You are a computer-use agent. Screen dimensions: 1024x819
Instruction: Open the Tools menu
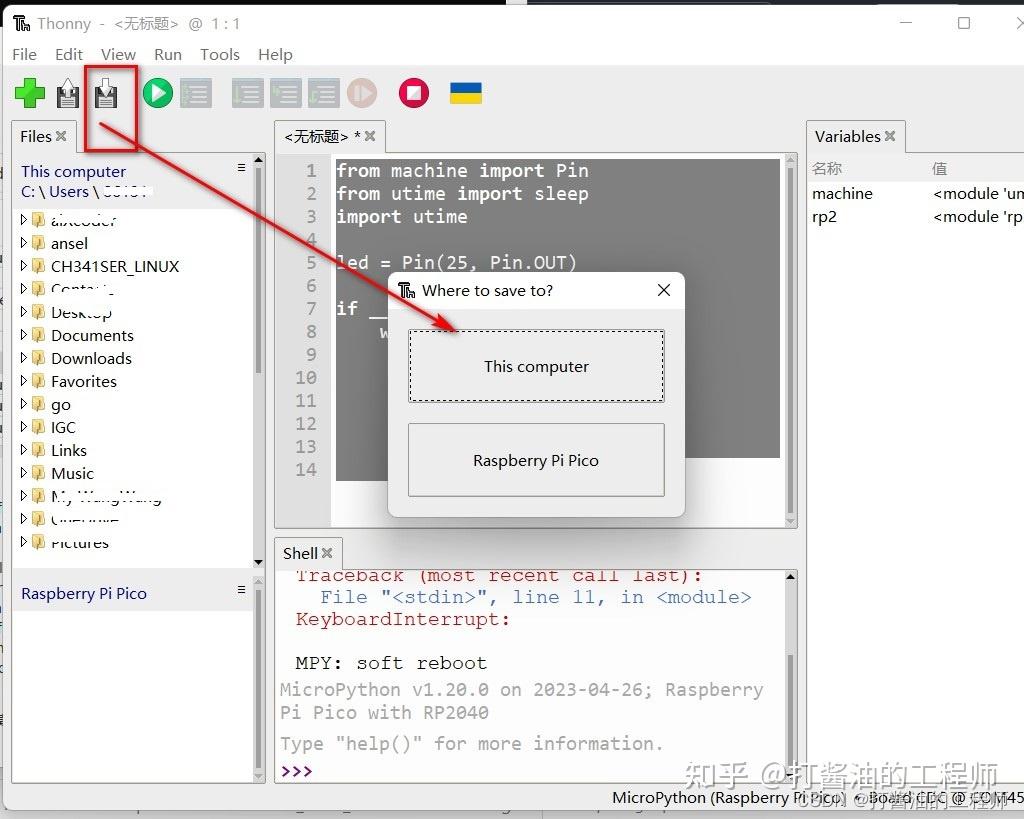220,54
